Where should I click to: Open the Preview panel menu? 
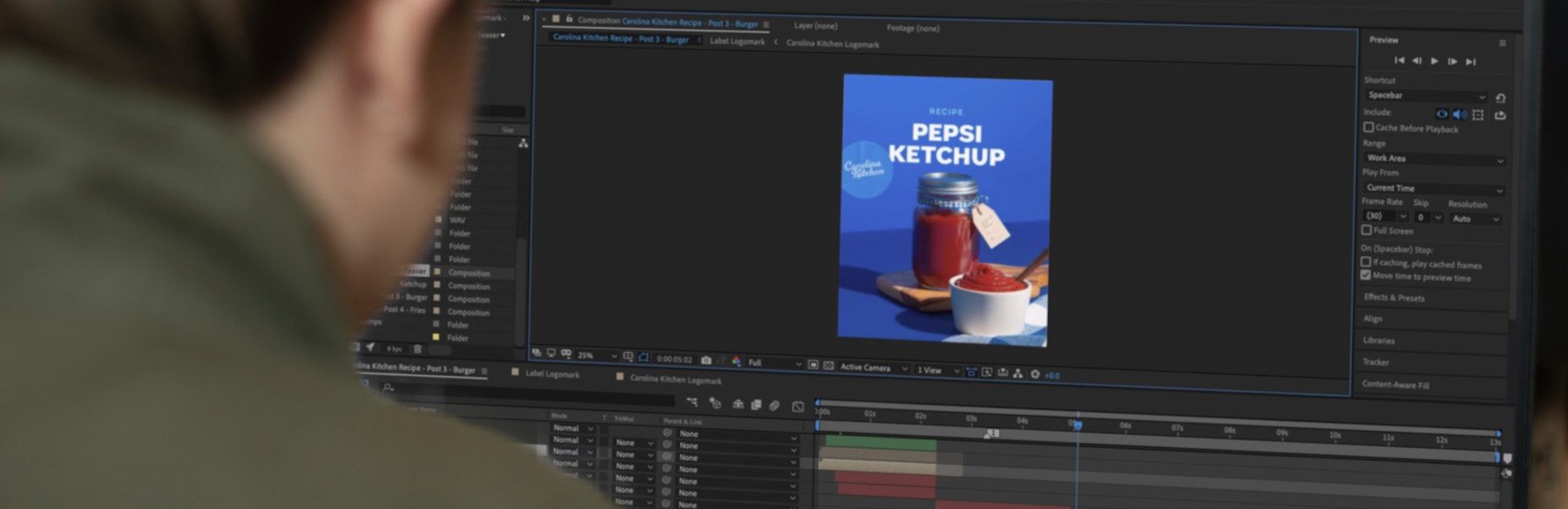[x=1502, y=43]
